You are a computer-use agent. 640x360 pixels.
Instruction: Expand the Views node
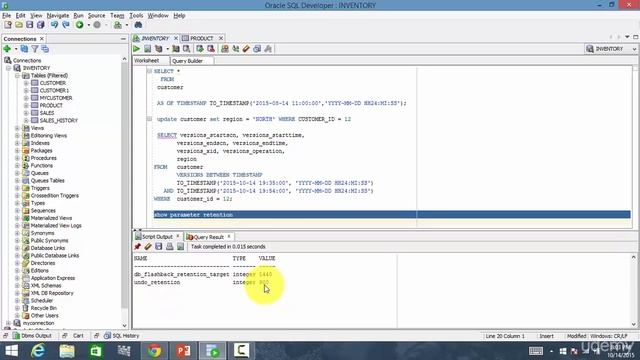click(18, 128)
